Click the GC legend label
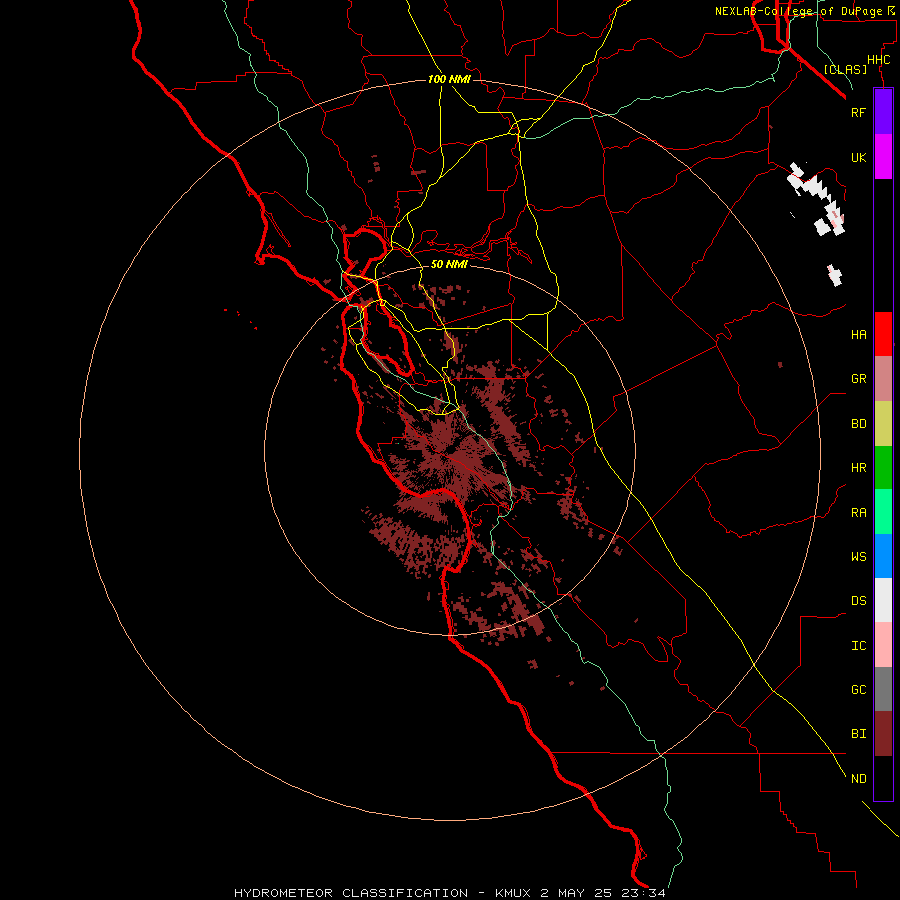 point(858,690)
